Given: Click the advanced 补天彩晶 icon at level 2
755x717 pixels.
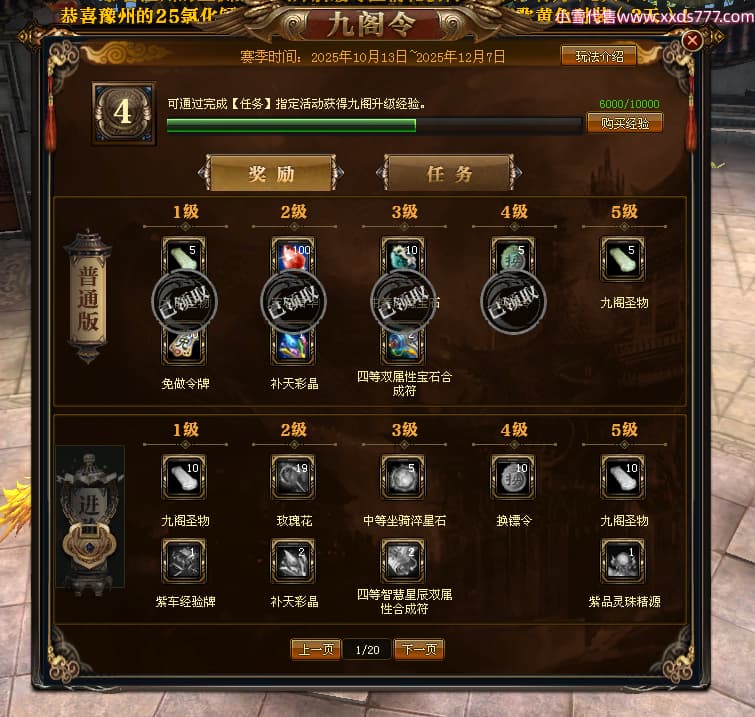Looking at the screenshot, I should tap(293, 561).
